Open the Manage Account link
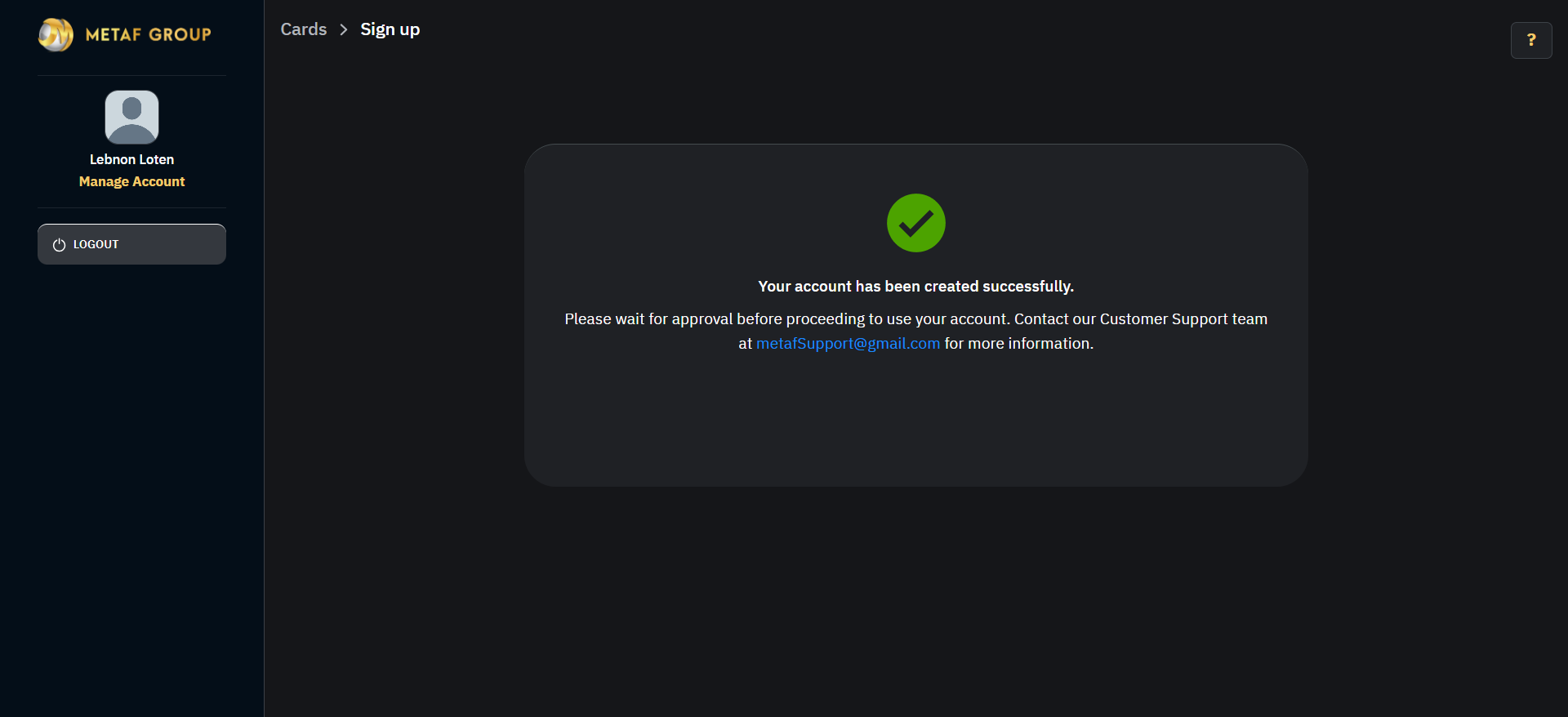 (x=131, y=181)
